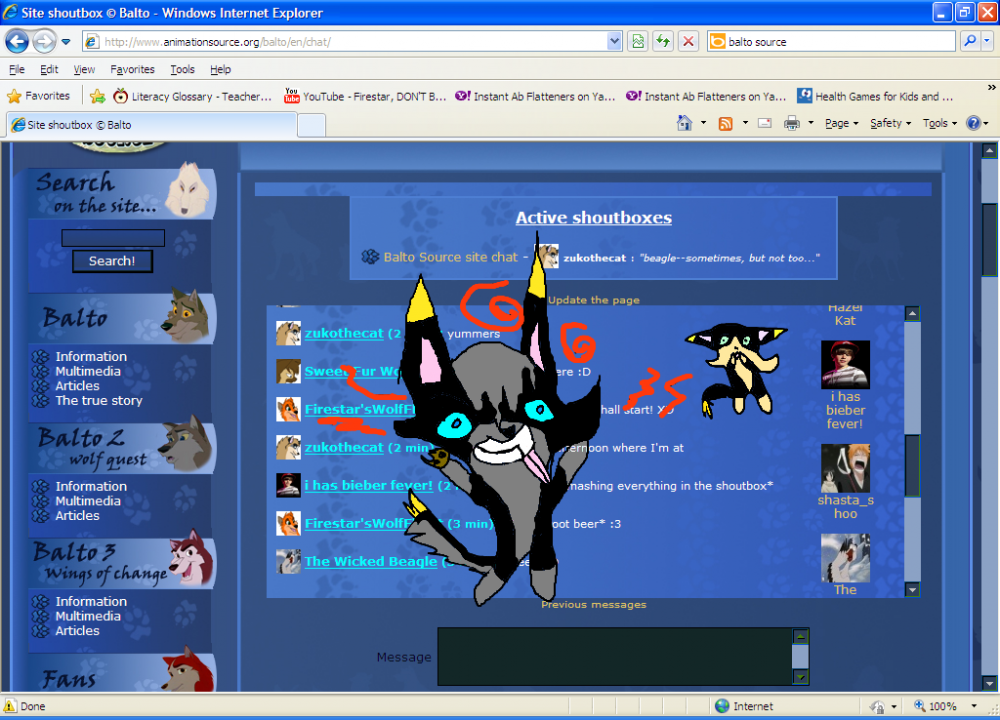Open the Favorites menu

tap(132, 69)
